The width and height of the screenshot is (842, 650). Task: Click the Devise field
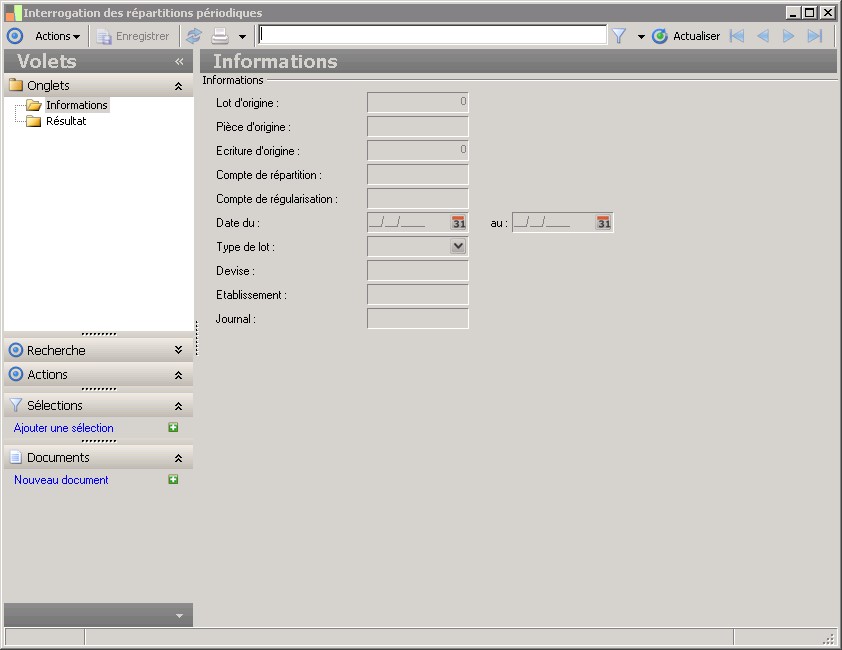(x=417, y=270)
